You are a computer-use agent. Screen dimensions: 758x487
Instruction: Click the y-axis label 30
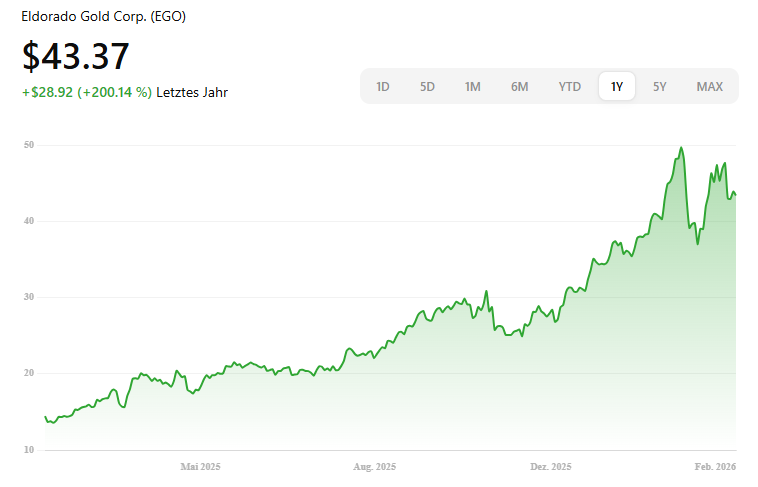29,297
